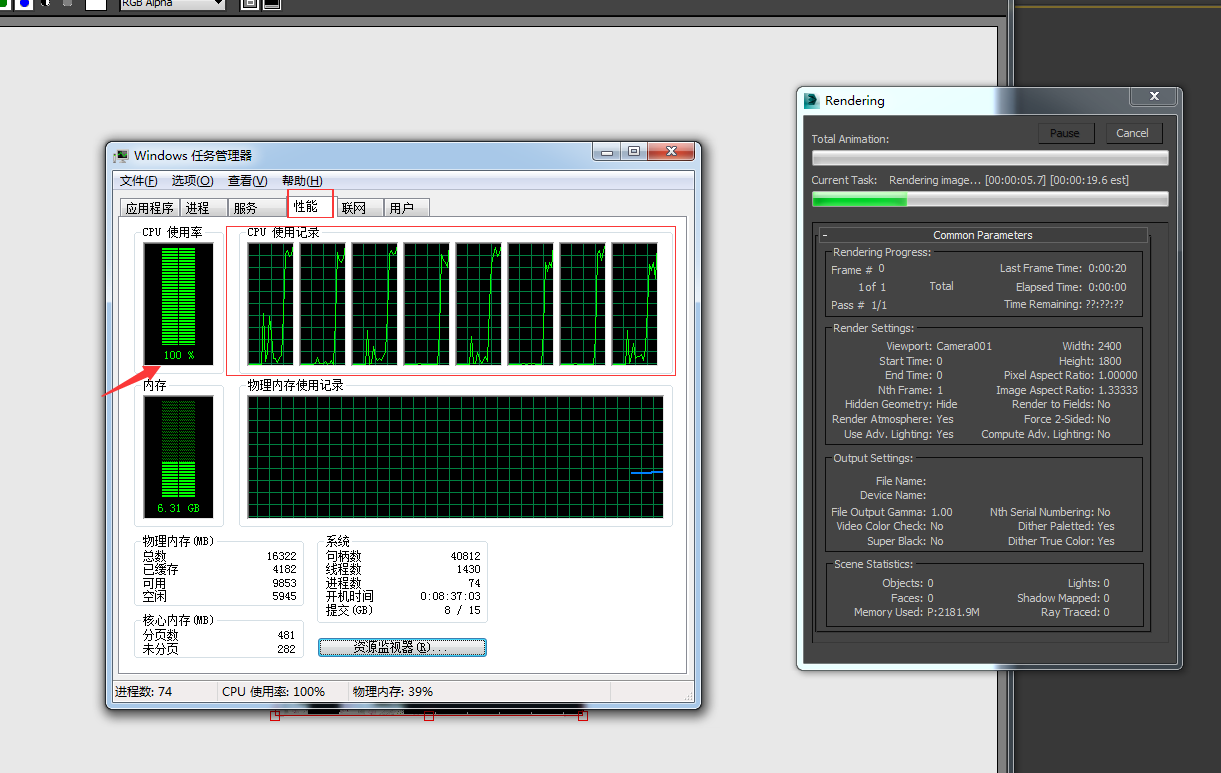Click the Time Remaining value ??:??:??
Image resolution: width=1221 pixels, height=773 pixels.
point(1105,304)
